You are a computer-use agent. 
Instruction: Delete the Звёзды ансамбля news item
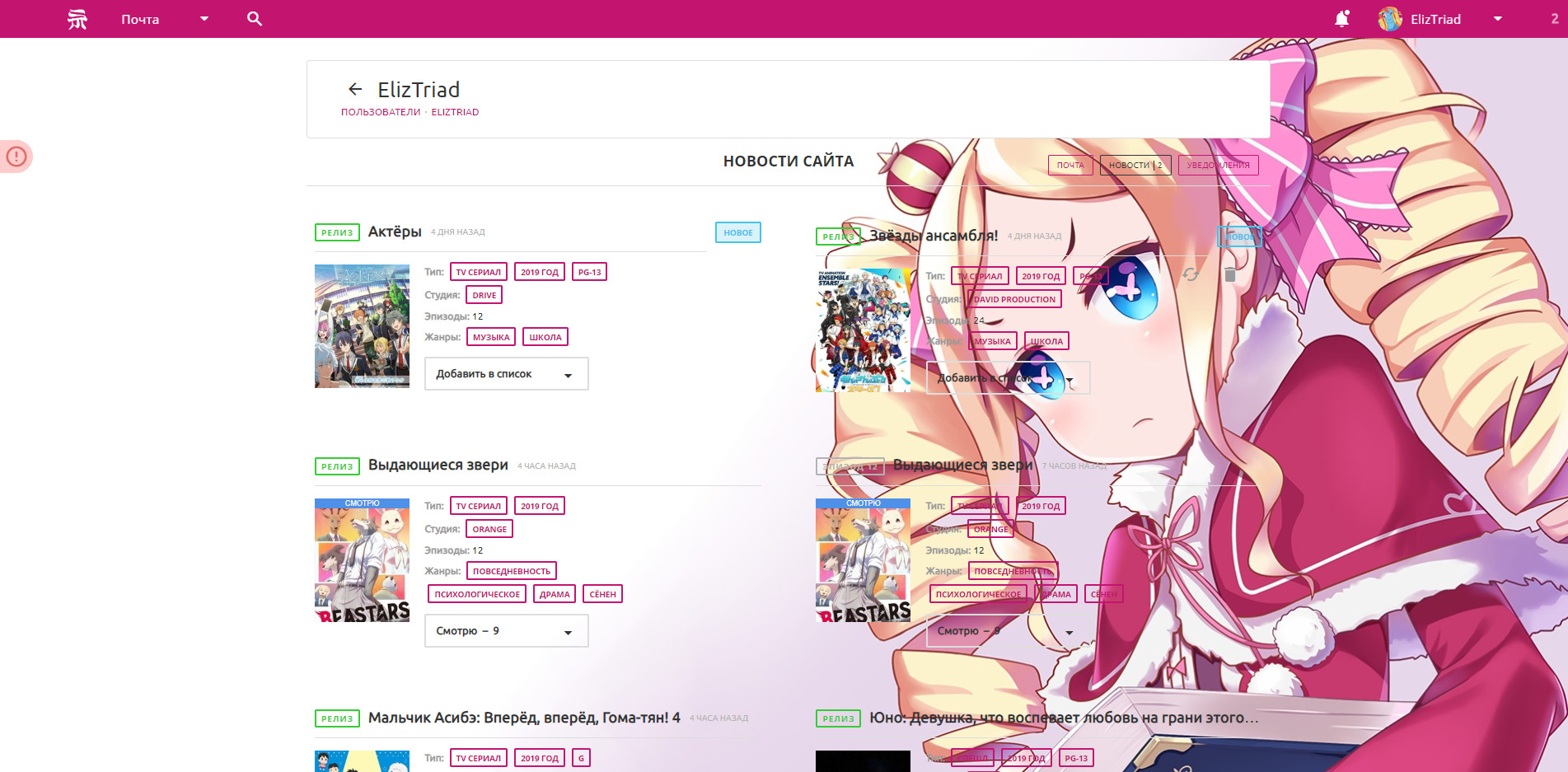pos(1229,274)
